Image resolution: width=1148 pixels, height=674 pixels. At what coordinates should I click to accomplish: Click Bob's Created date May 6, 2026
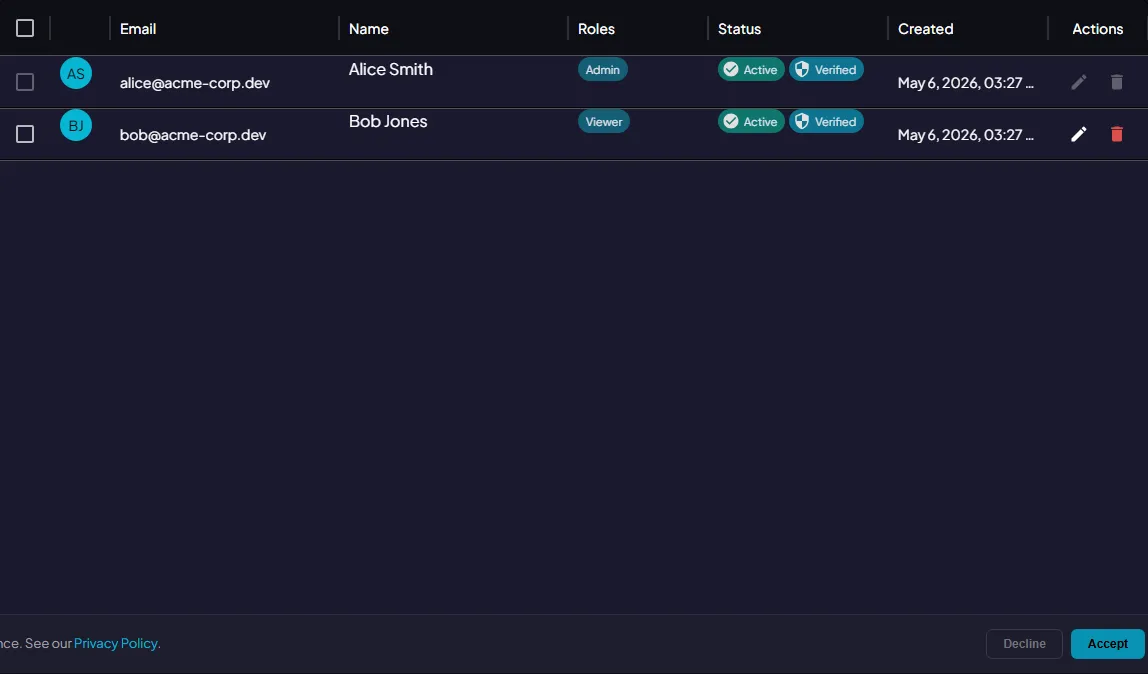pos(966,135)
